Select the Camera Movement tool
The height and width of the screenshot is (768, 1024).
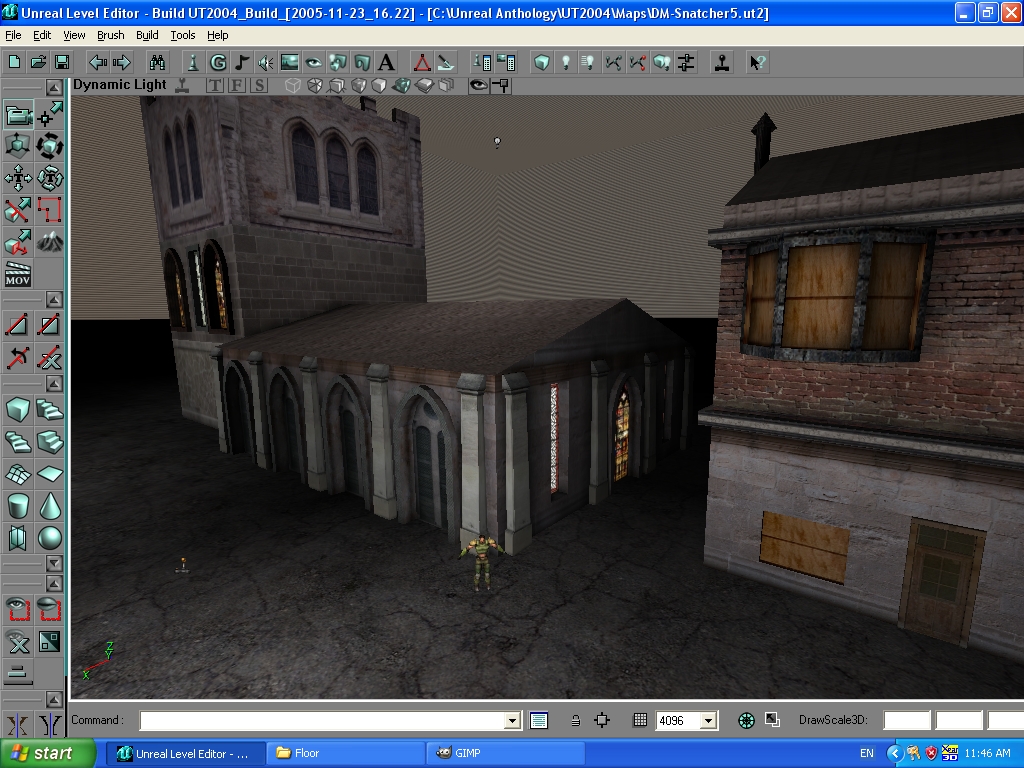[18, 116]
